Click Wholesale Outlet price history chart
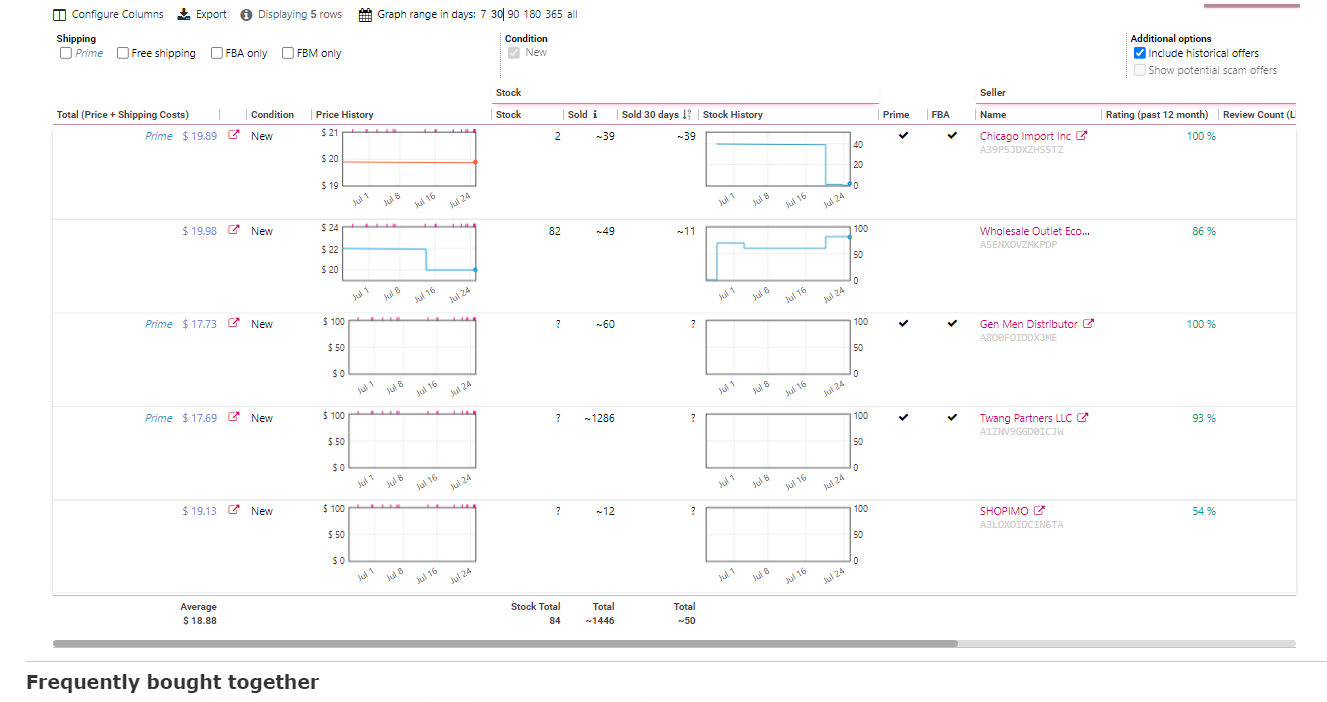1327x702 pixels. point(411,254)
